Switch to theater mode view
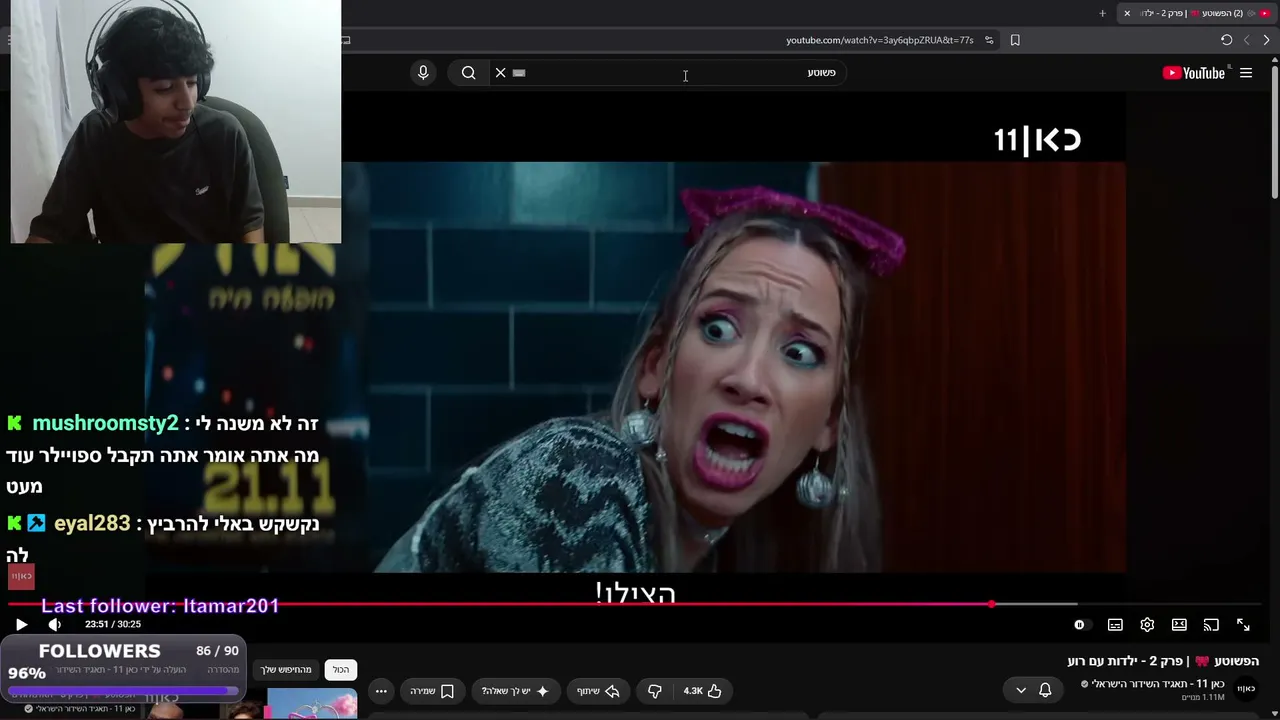Screen dimensions: 1280x720 coord(1179,625)
